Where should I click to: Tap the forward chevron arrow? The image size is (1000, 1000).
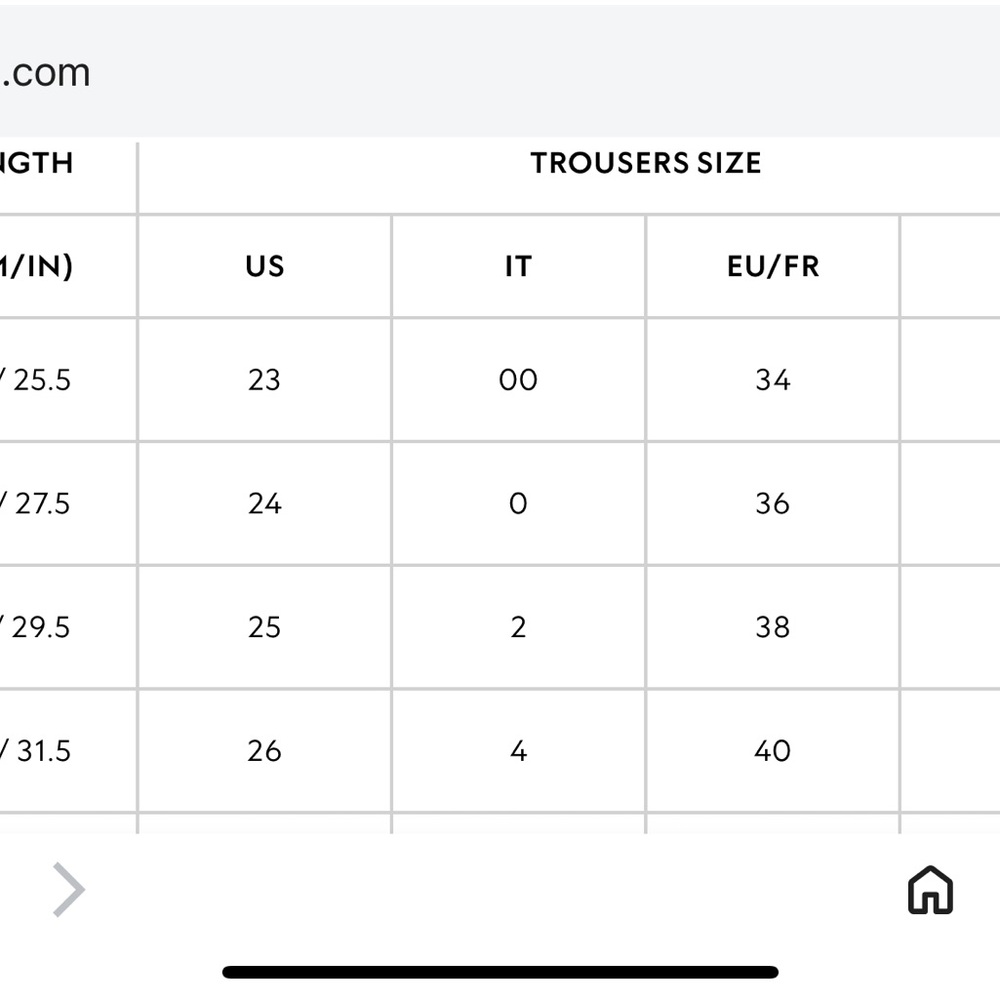click(x=69, y=890)
